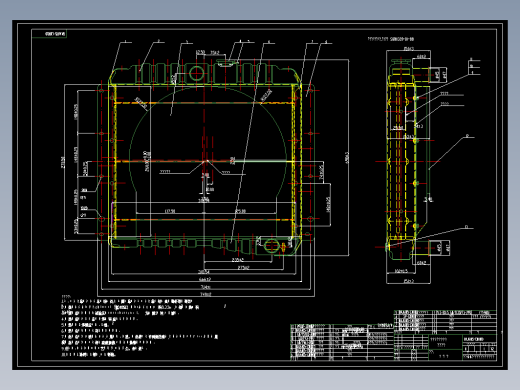Click the lower tank outlet circle
Screen dimensions: 520x390
pos(272,246)
